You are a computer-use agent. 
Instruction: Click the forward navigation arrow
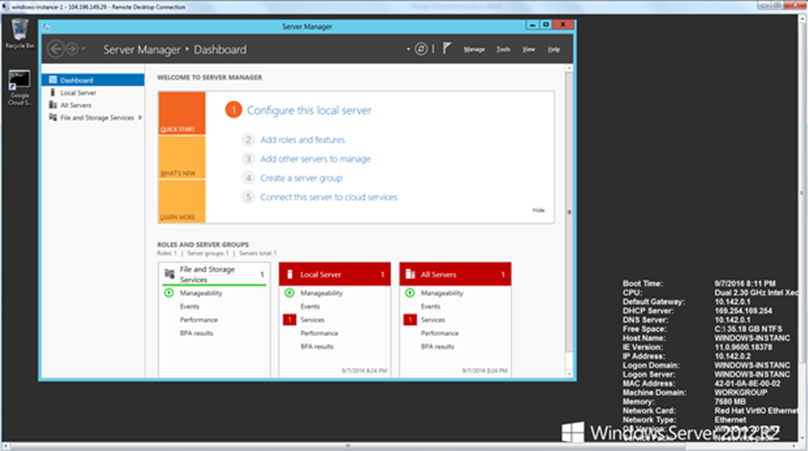click(72, 49)
